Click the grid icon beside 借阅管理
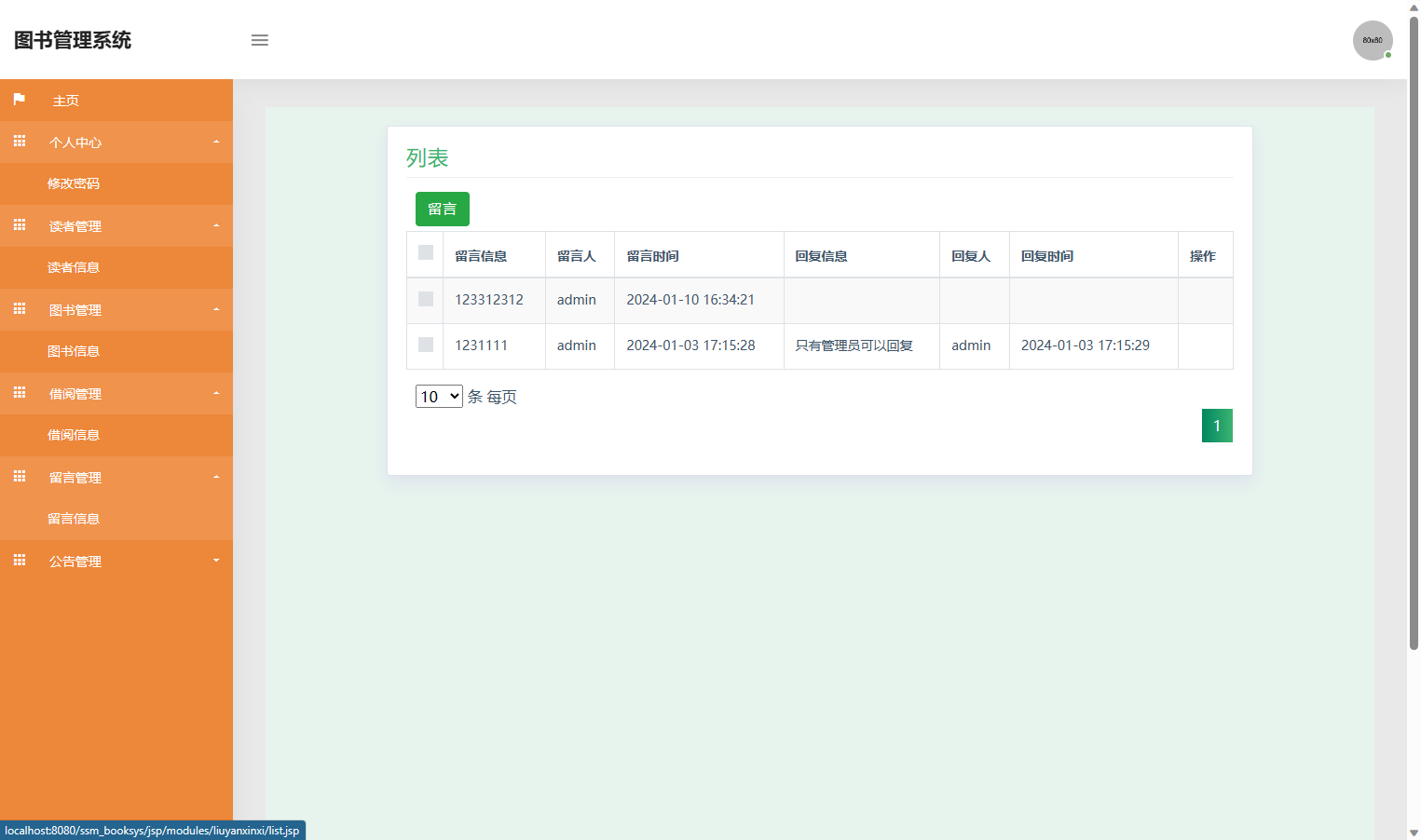Image resolution: width=1421 pixels, height=840 pixels. (x=20, y=393)
